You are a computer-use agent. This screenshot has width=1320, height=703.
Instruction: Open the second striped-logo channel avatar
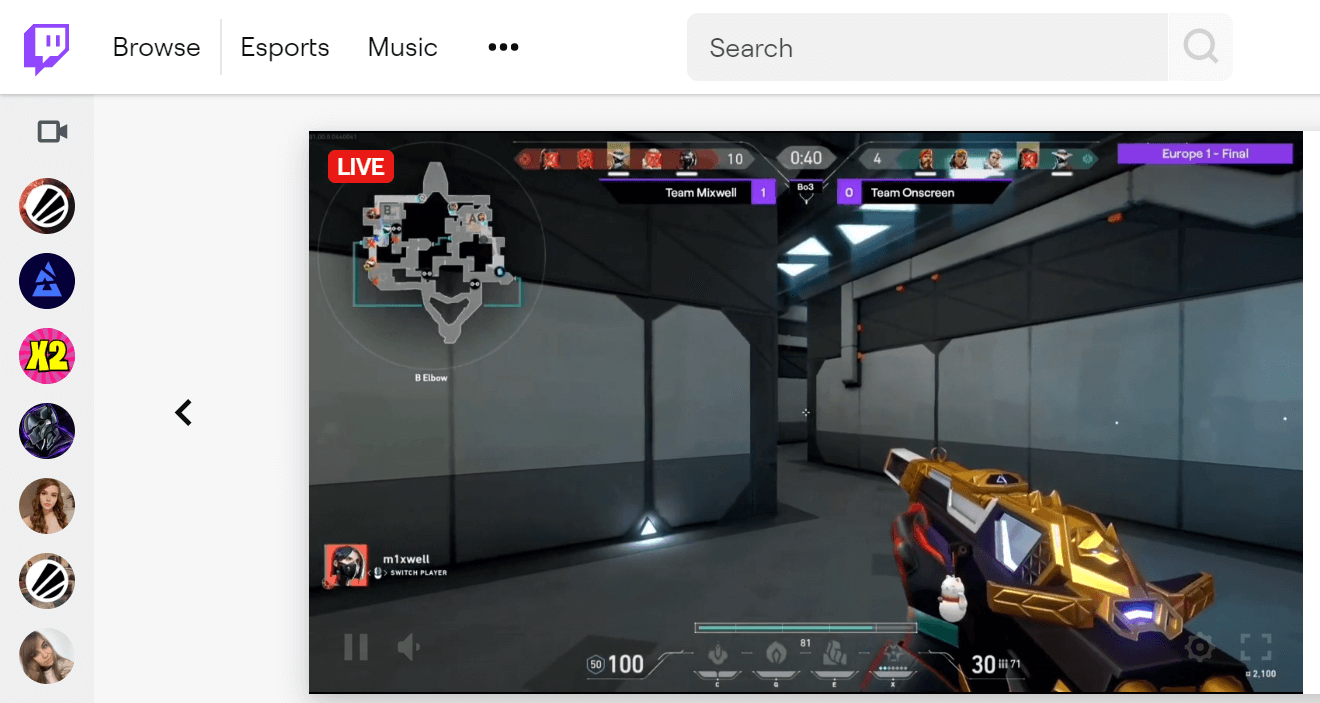(47, 581)
